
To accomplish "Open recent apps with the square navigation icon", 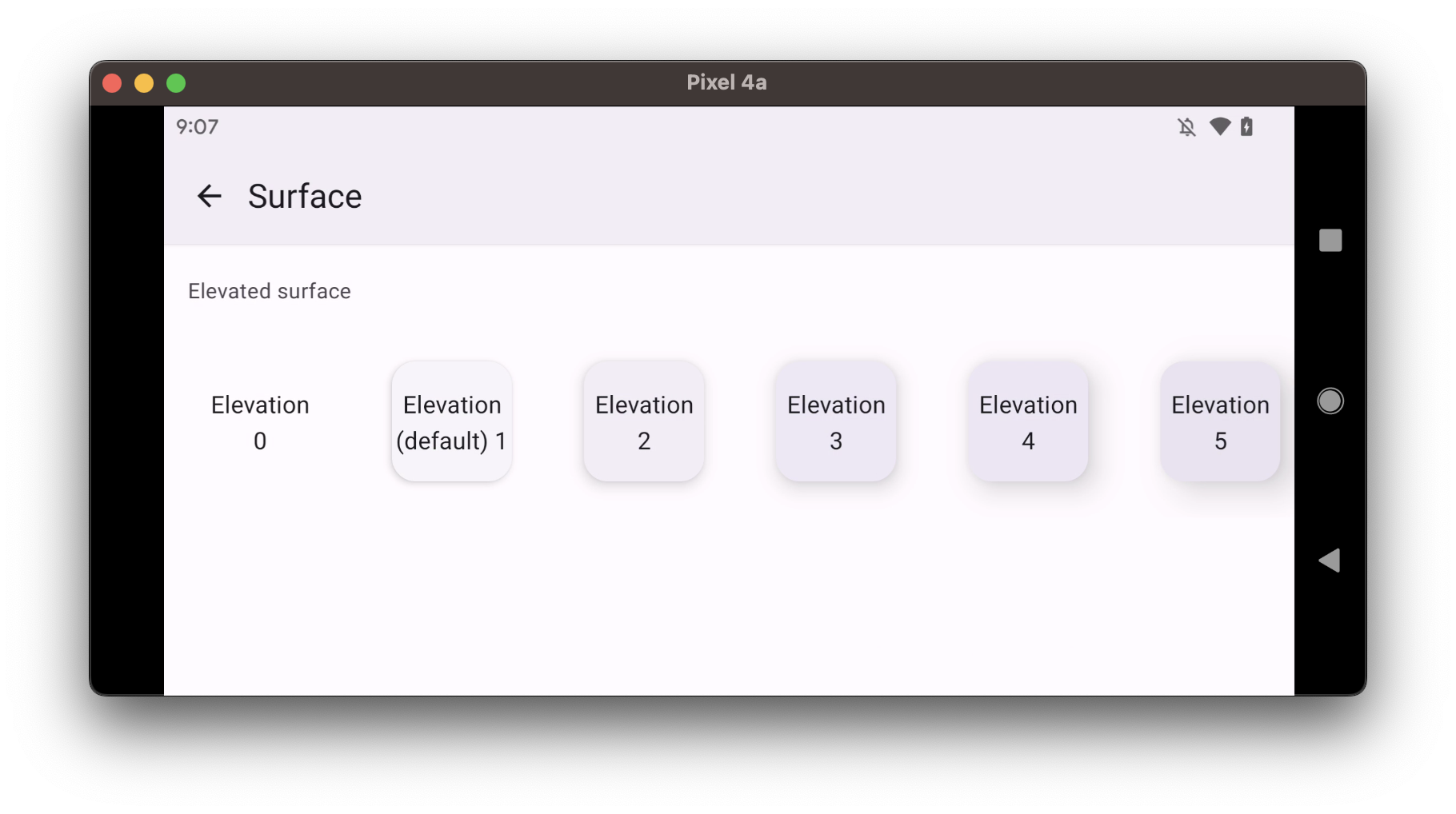I will [x=1330, y=240].
